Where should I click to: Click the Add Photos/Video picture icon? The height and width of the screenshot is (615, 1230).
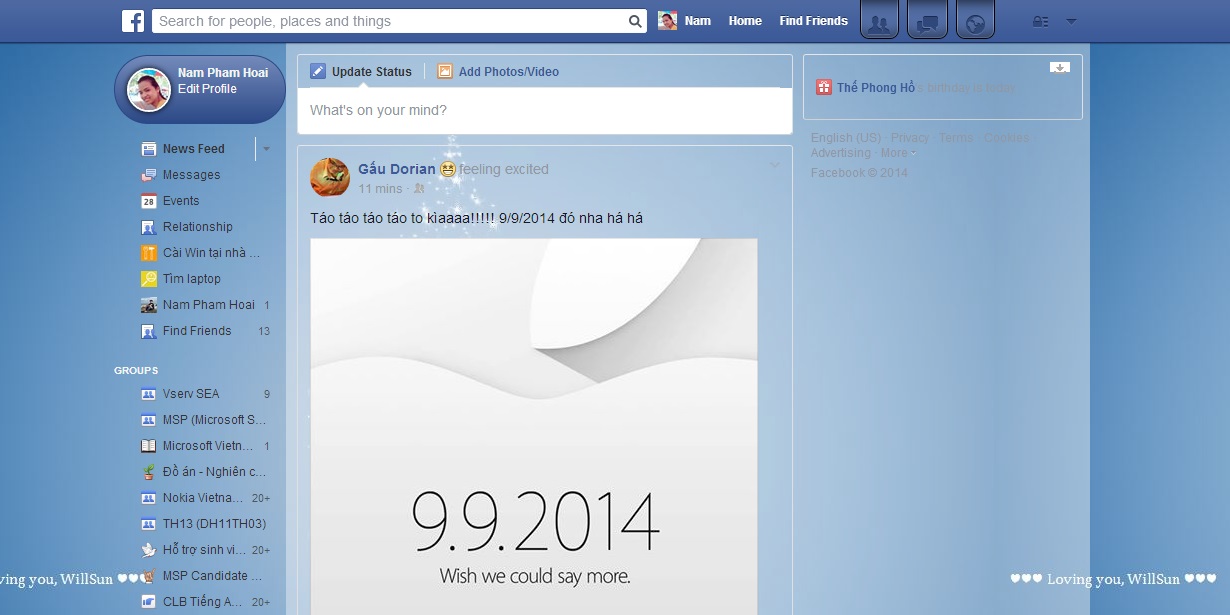445,71
